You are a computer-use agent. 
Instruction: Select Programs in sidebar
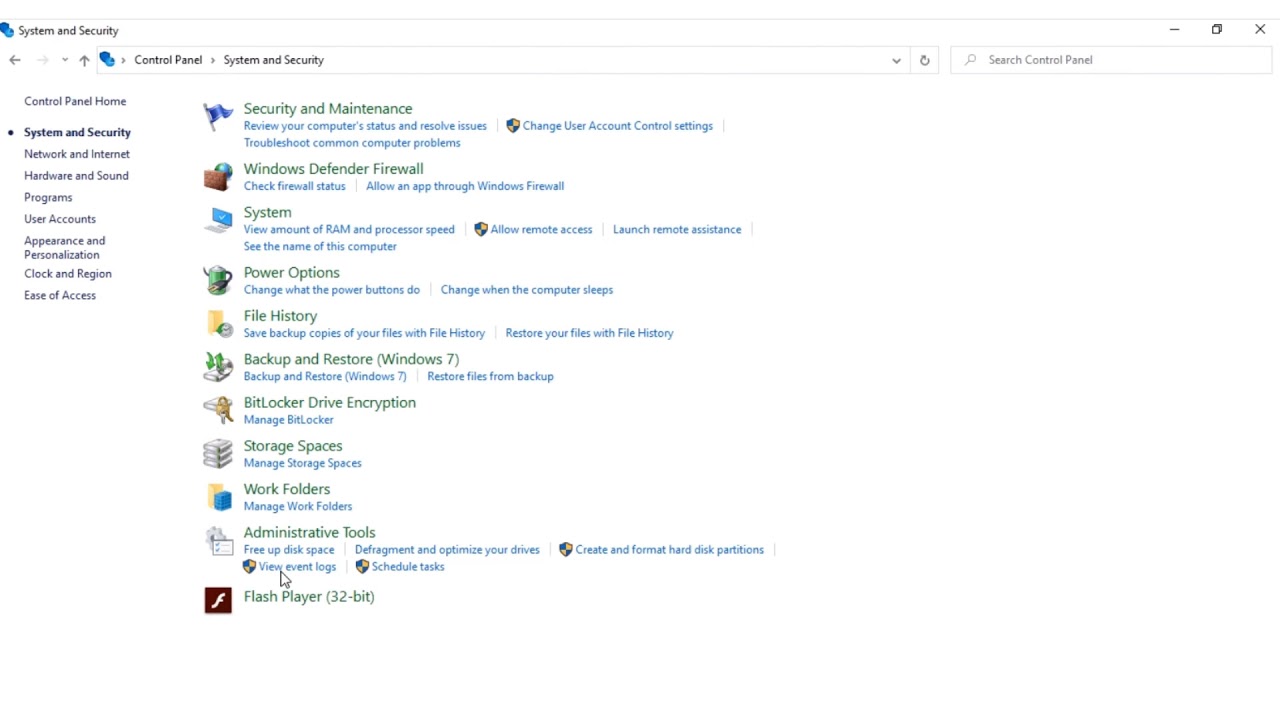pos(48,198)
